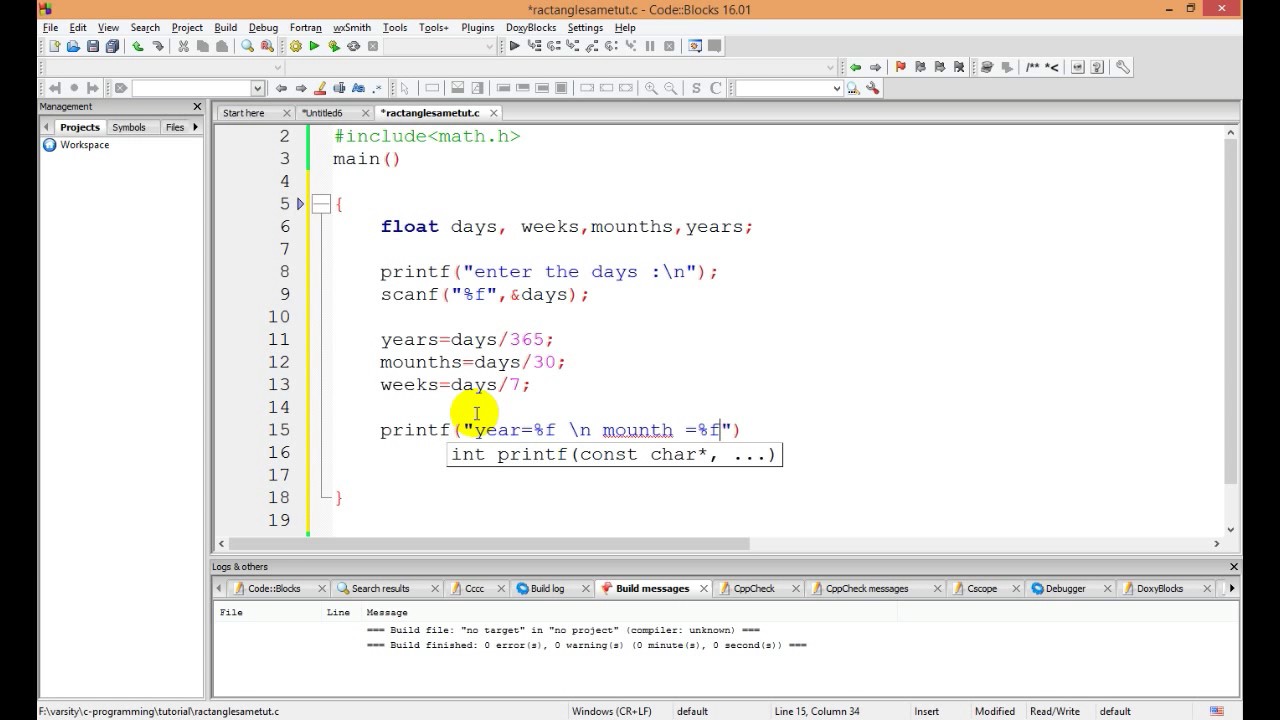The width and height of the screenshot is (1280, 720).
Task: Cut the selected text
Action: [184, 46]
